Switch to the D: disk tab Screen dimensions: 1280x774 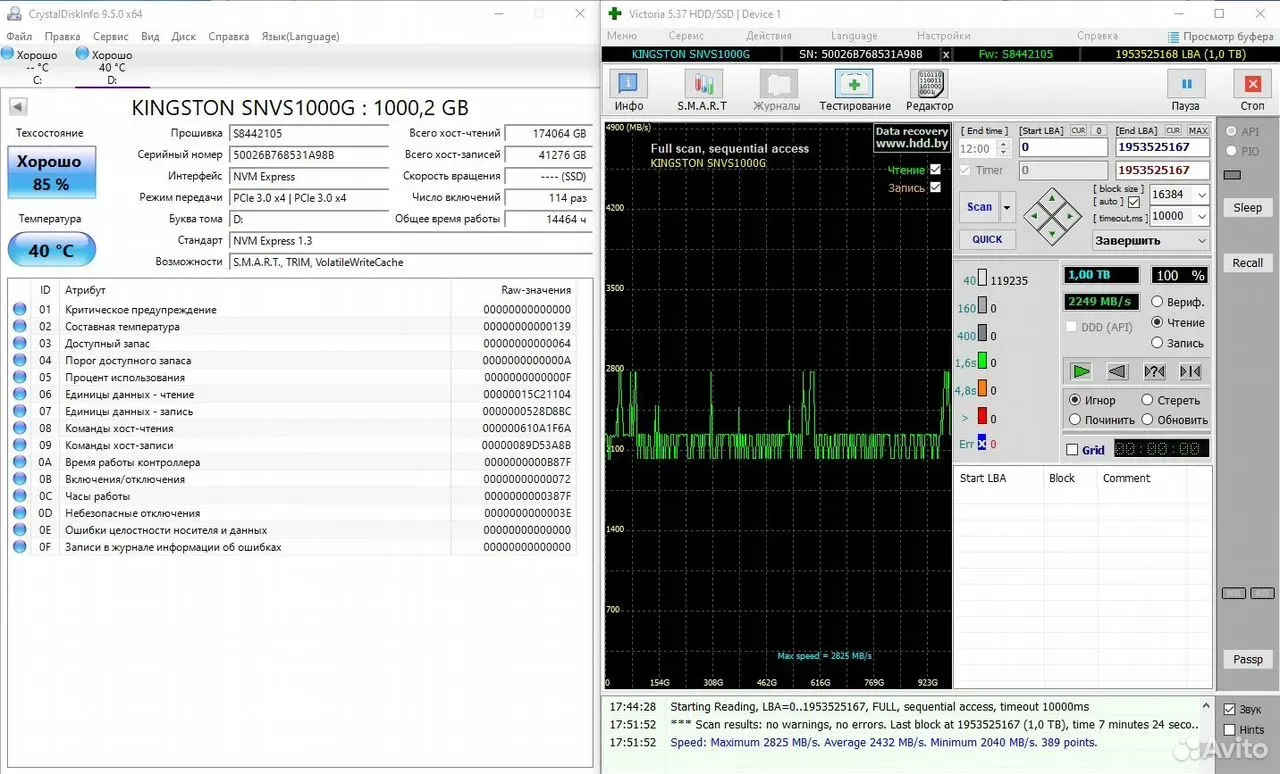(x=112, y=67)
